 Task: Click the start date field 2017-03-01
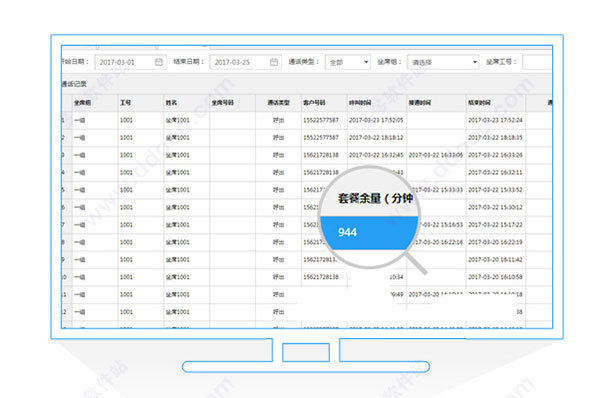pyautogui.click(x=130, y=62)
